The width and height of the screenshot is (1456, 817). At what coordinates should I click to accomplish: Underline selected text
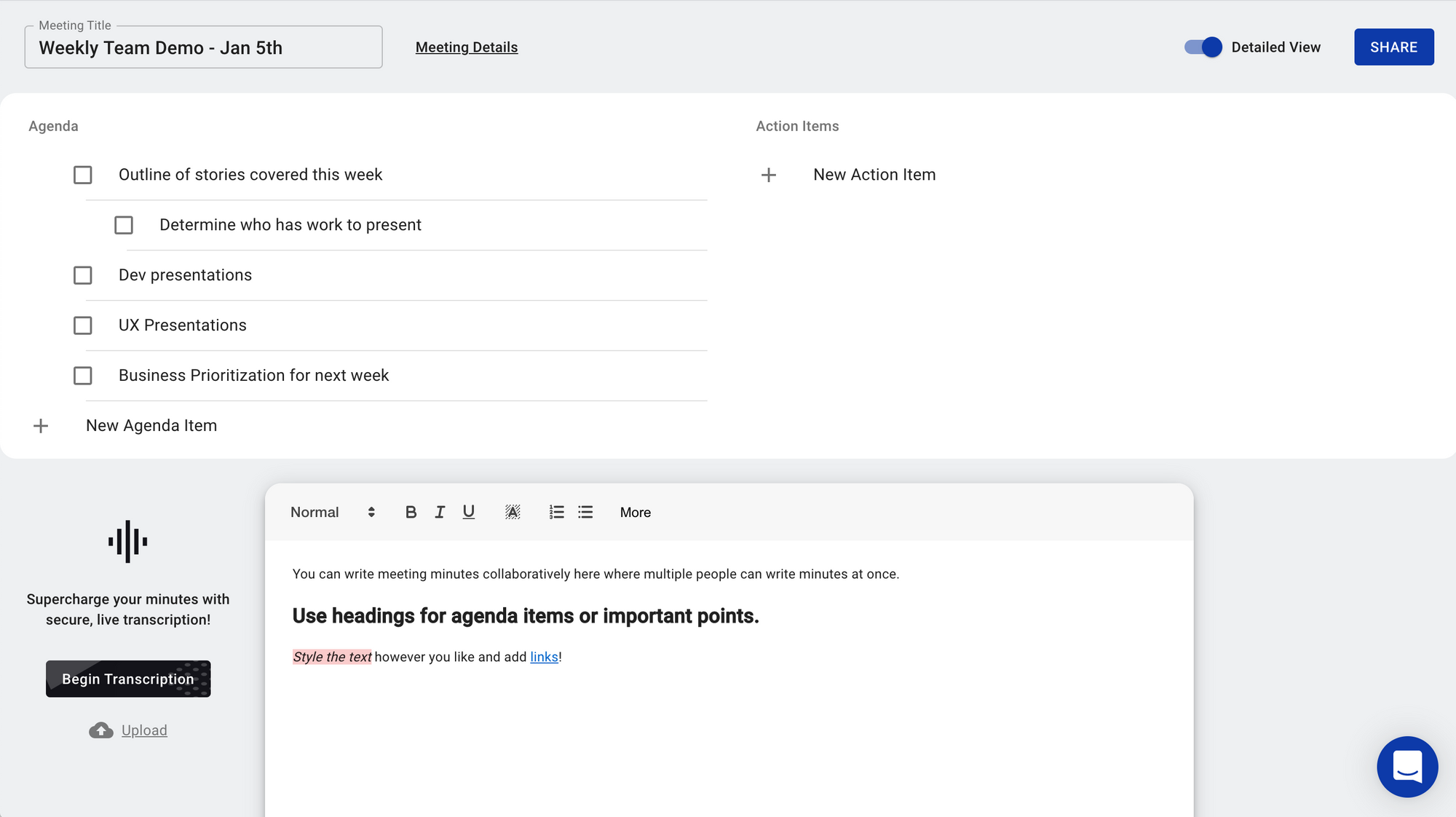click(468, 512)
